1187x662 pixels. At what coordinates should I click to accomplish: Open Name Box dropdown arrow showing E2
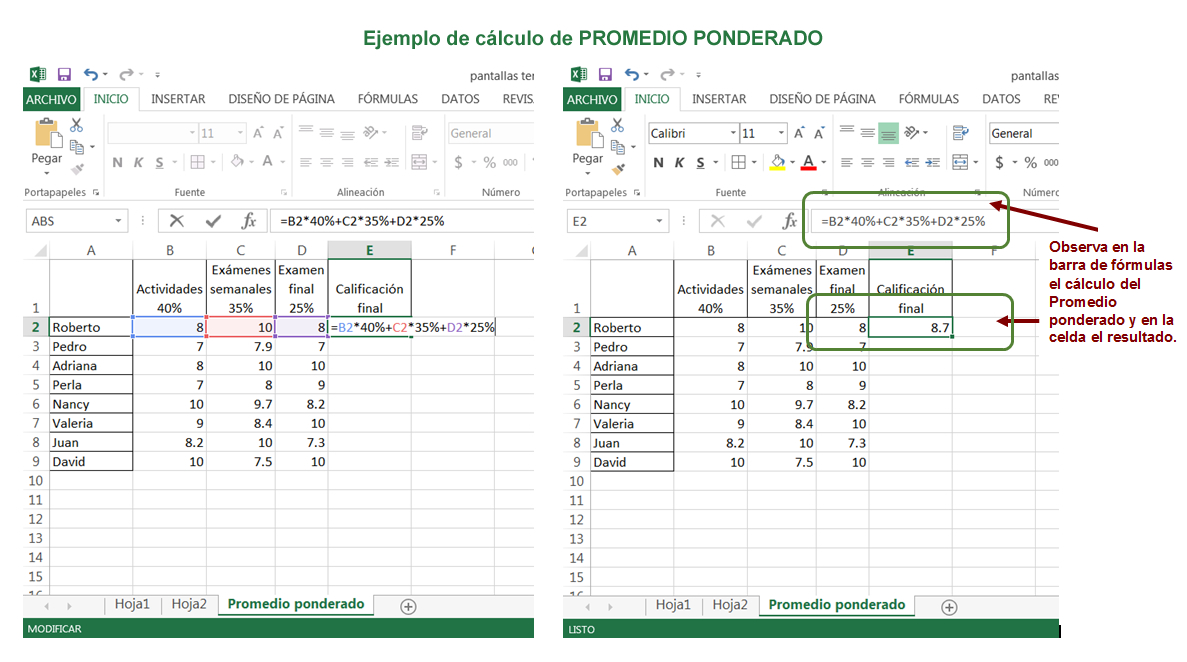[659, 221]
